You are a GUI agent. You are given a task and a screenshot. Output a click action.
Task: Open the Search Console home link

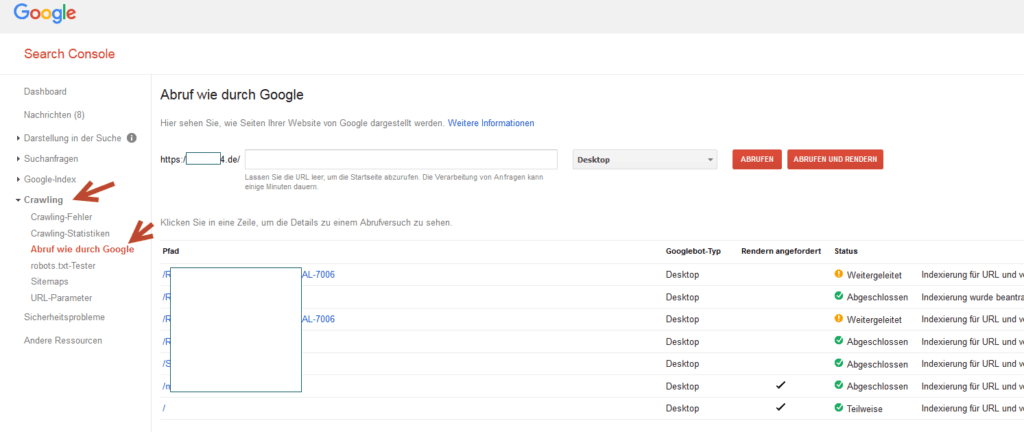tap(69, 54)
